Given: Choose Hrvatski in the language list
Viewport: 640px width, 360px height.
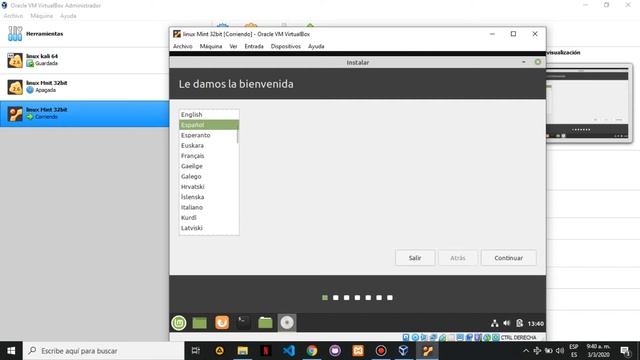Looking at the screenshot, I should pos(209,187).
